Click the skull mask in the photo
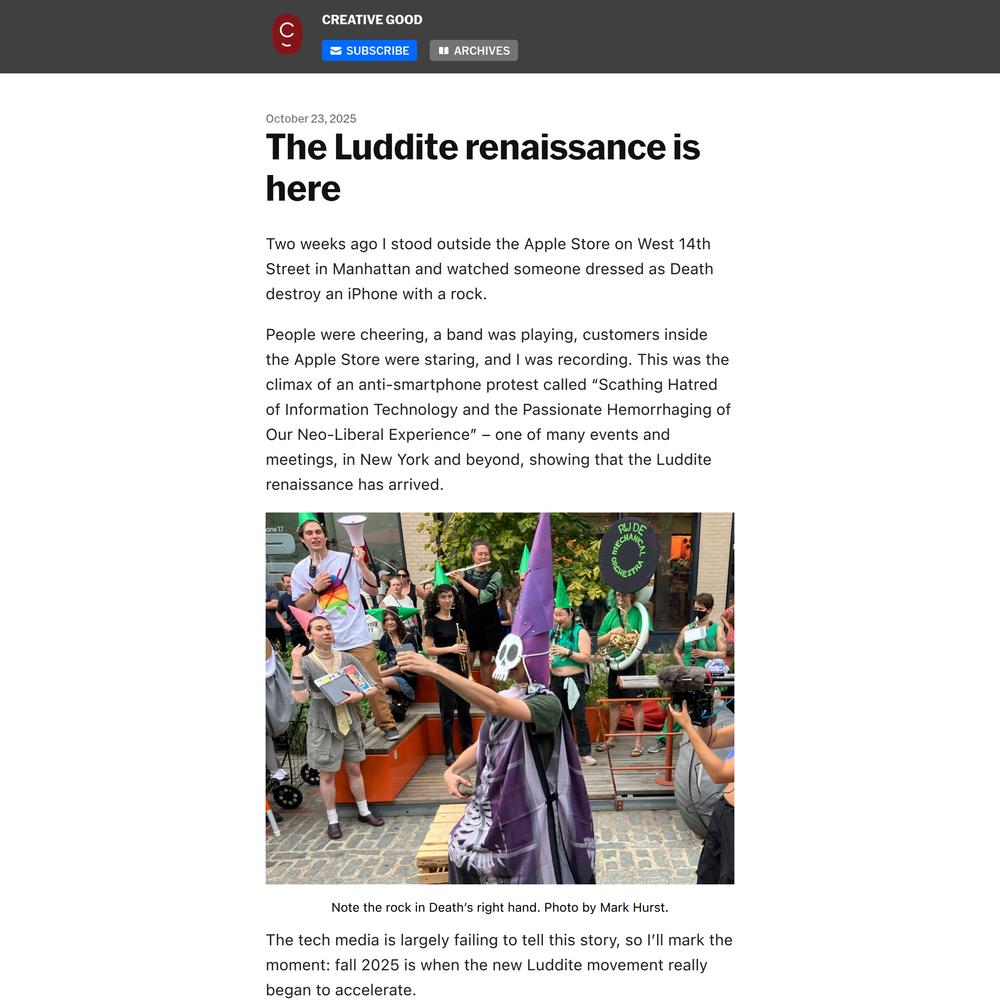Viewport: 1000px width, 1000px height. (509, 656)
